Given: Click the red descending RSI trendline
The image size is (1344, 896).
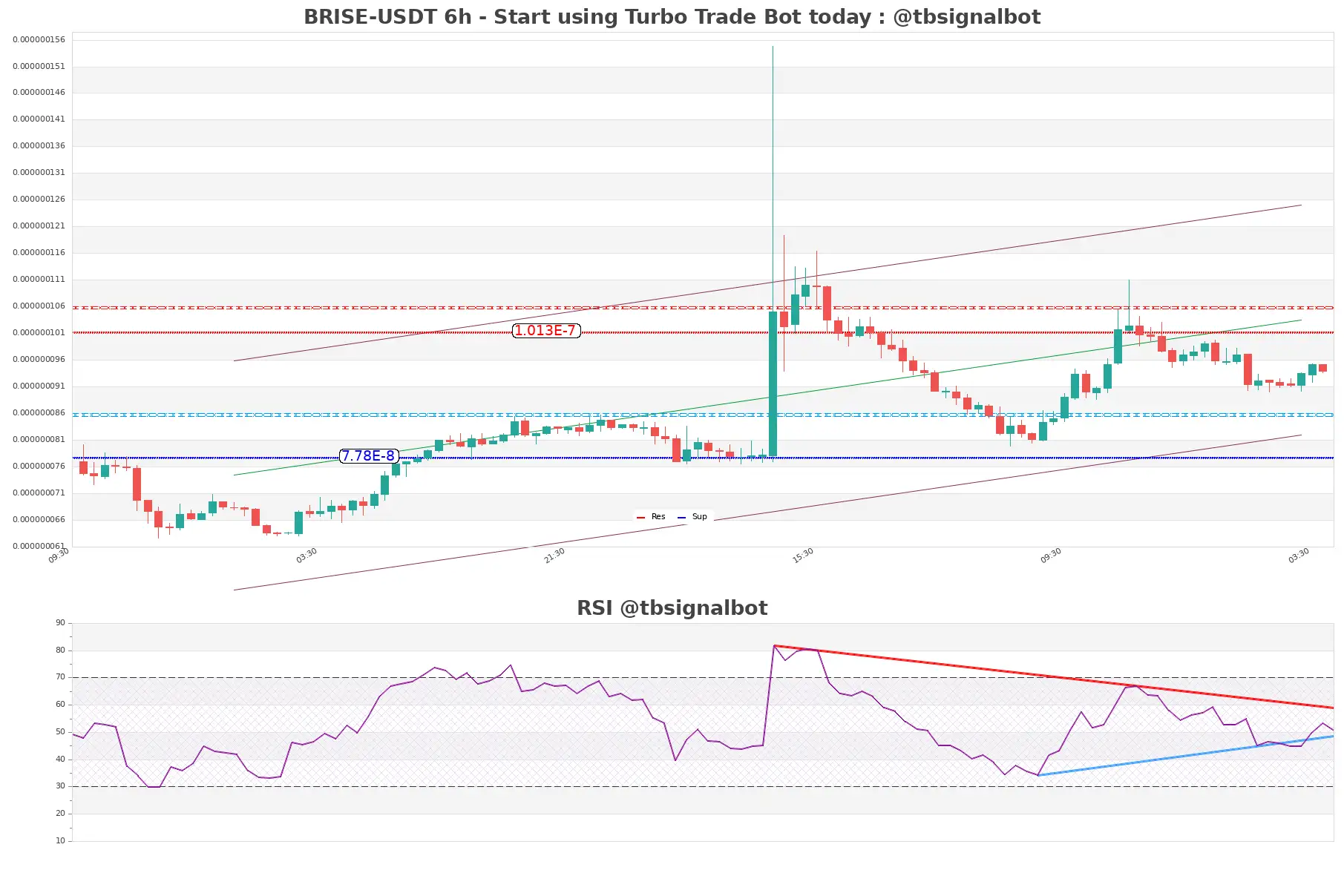Looking at the screenshot, I should (x=1054, y=676).
